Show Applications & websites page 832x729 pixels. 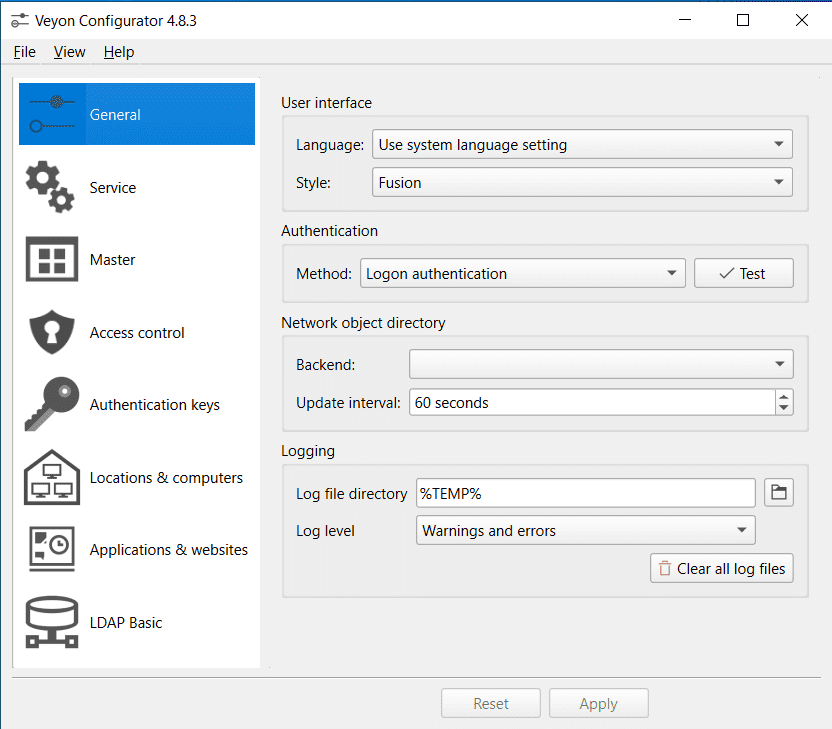coord(137,549)
